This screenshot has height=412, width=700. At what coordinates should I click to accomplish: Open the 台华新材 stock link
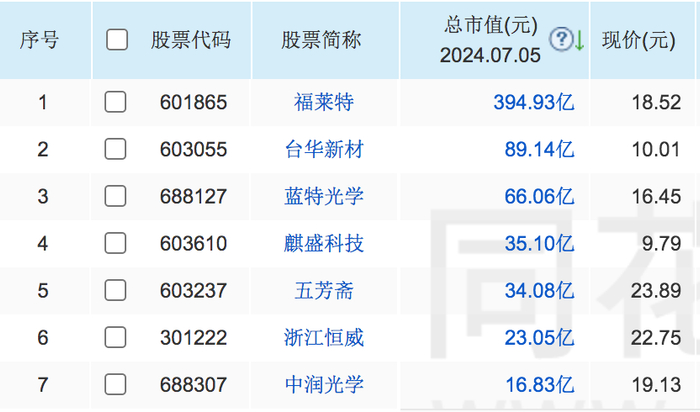click(324, 149)
